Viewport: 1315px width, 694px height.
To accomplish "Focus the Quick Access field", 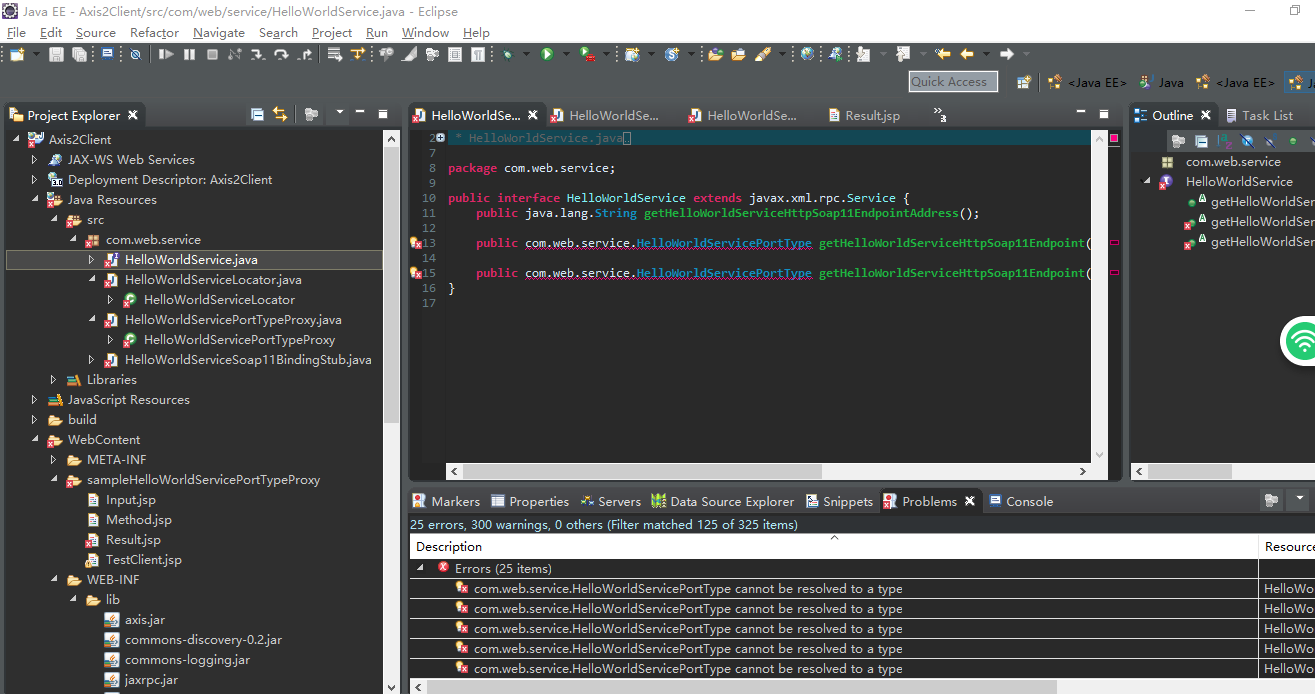I will tap(953, 82).
